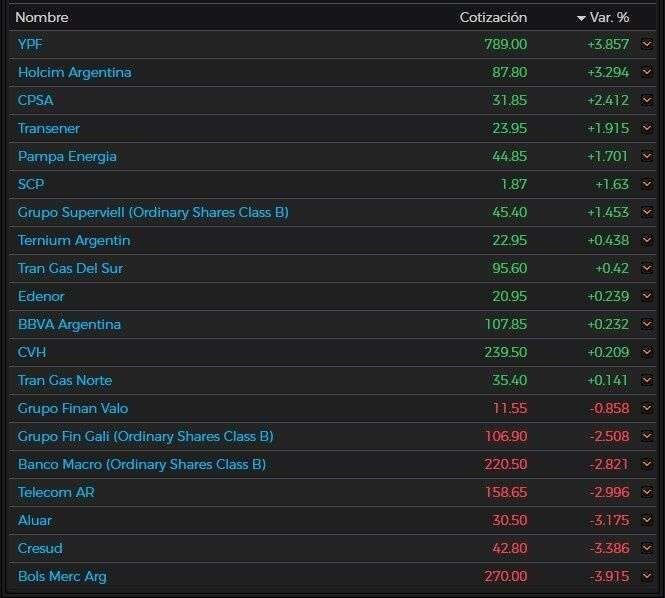
Task: View Bols Merc Arg details
Action: pyautogui.click(x=62, y=577)
